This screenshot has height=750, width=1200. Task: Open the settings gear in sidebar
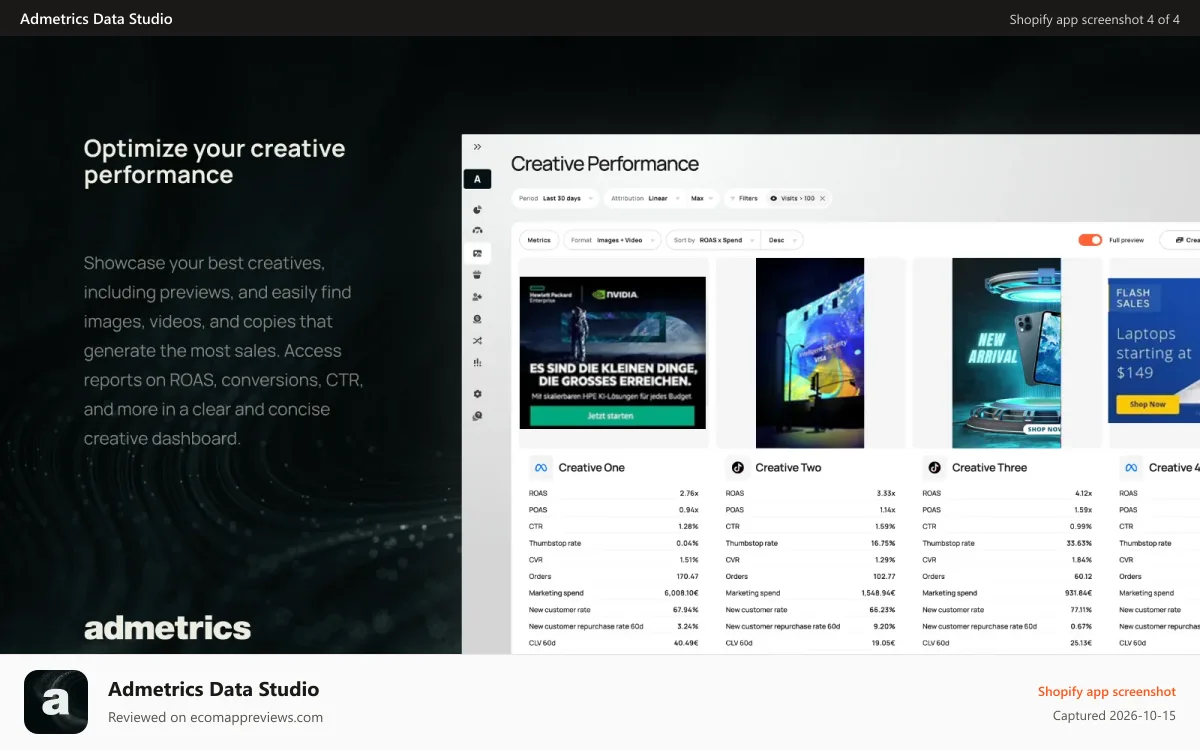coord(477,394)
